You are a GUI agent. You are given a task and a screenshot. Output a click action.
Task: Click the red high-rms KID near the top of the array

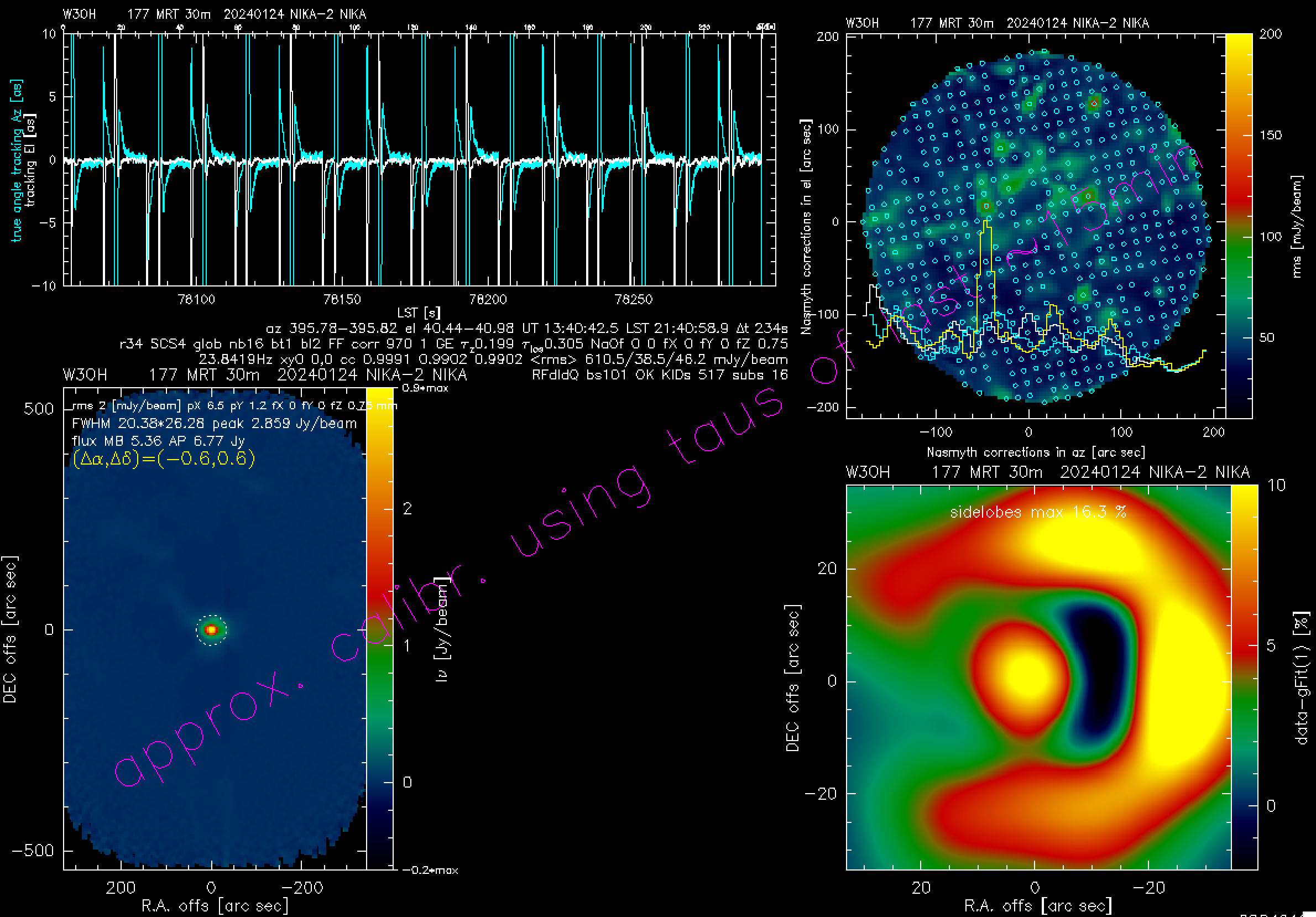pos(1094,104)
